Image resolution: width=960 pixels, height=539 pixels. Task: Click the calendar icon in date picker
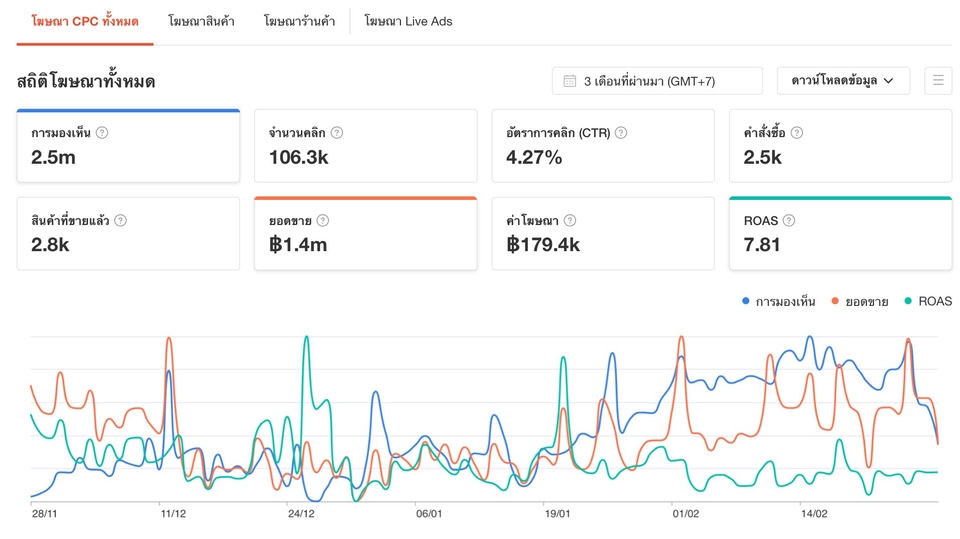(570, 81)
